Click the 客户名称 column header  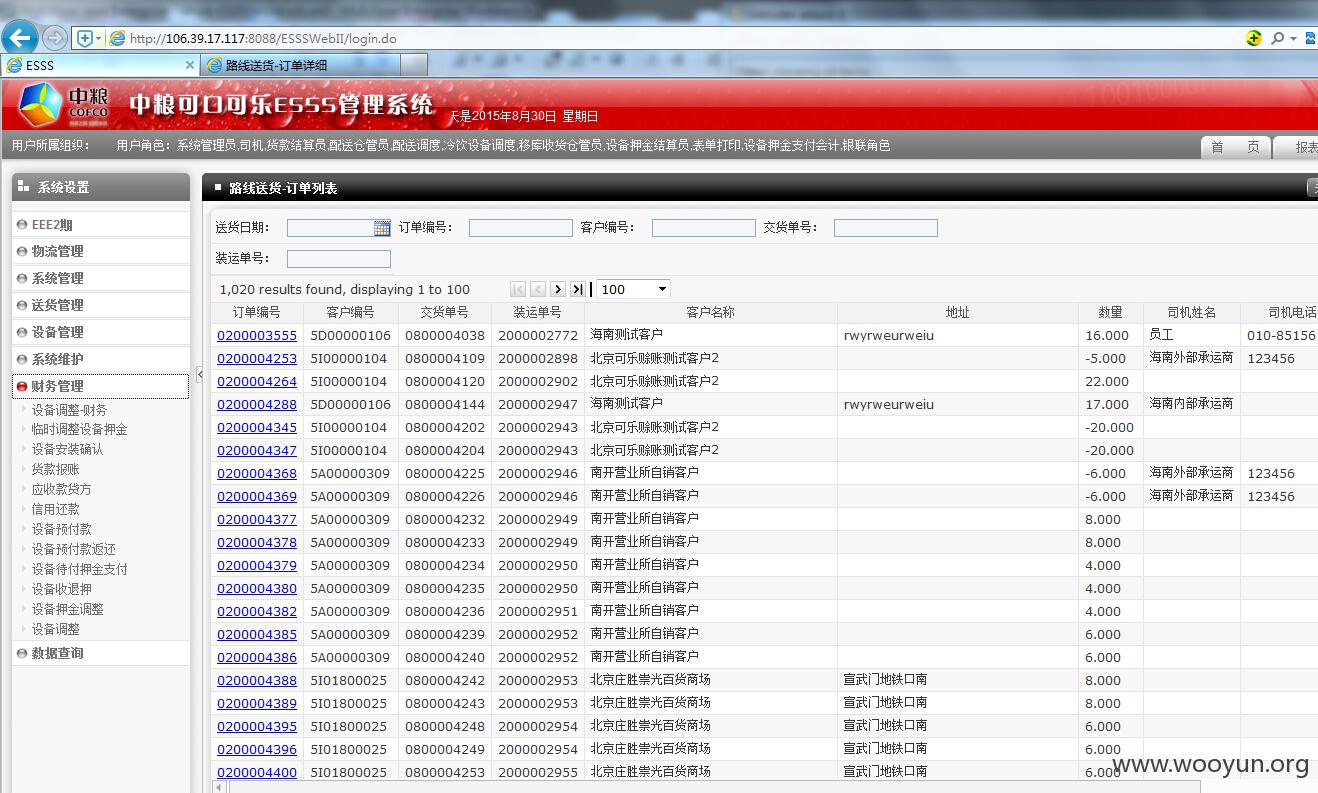pos(710,312)
